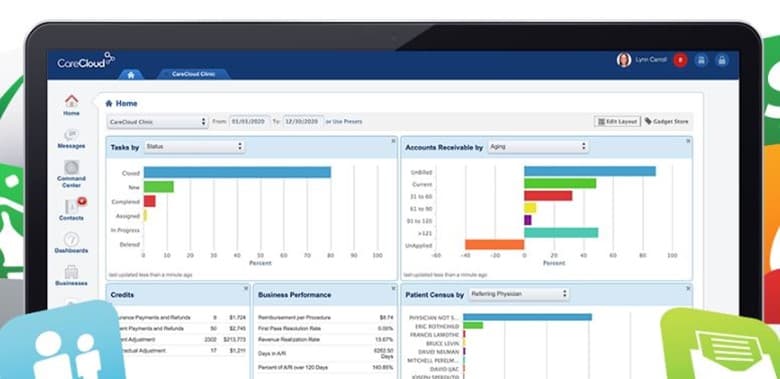
Task: Click the BRUCE LEVIN physician label
Action: pyautogui.click(x=442, y=344)
